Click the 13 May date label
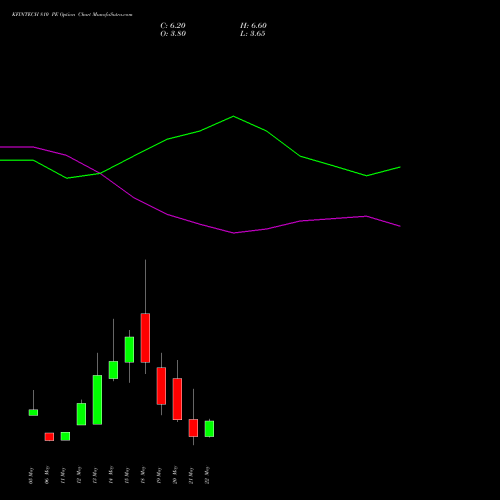500x500 pixels. coord(95,476)
